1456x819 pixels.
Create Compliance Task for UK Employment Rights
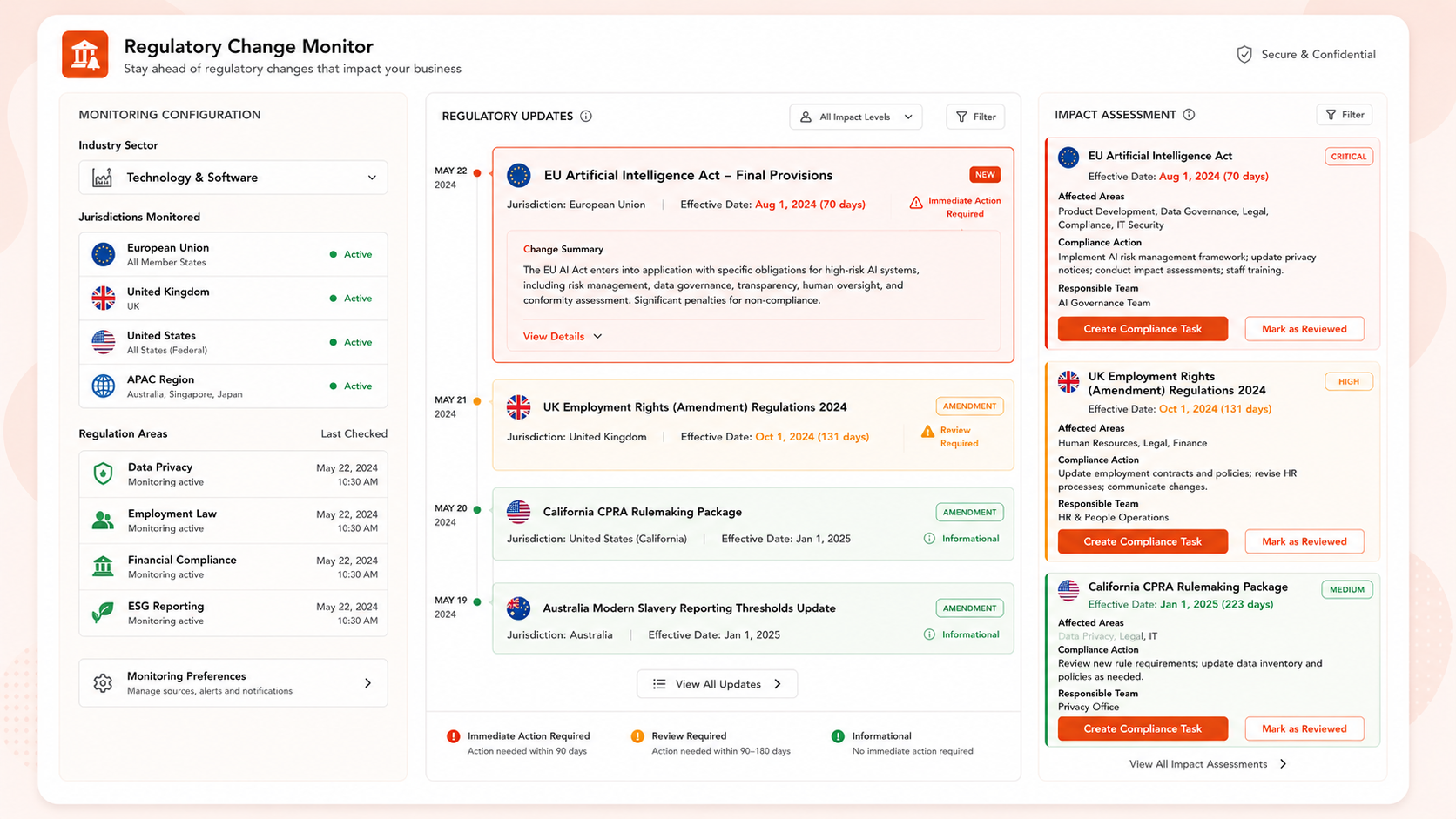pos(1143,541)
